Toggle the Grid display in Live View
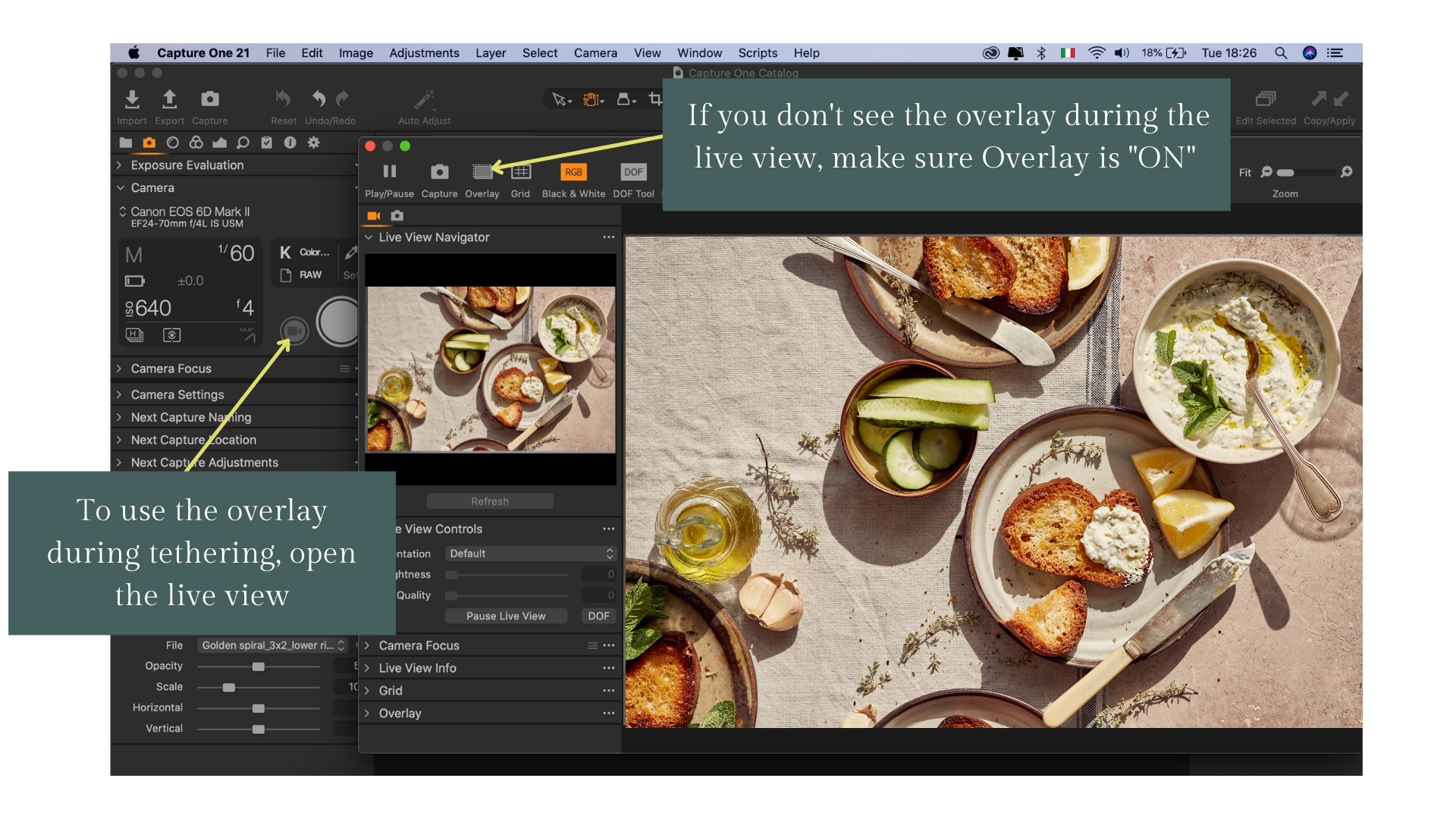 click(x=521, y=172)
